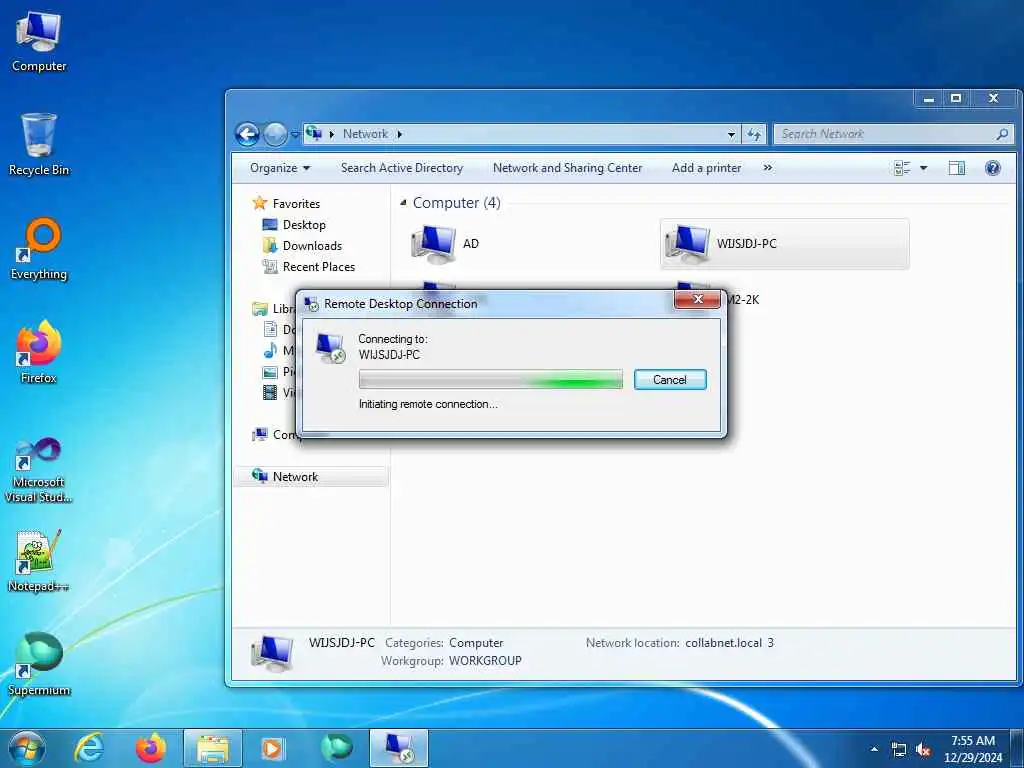Click collabnet.local 3 network location
The height and width of the screenshot is (768, 1024).
(x=729, y=643)
